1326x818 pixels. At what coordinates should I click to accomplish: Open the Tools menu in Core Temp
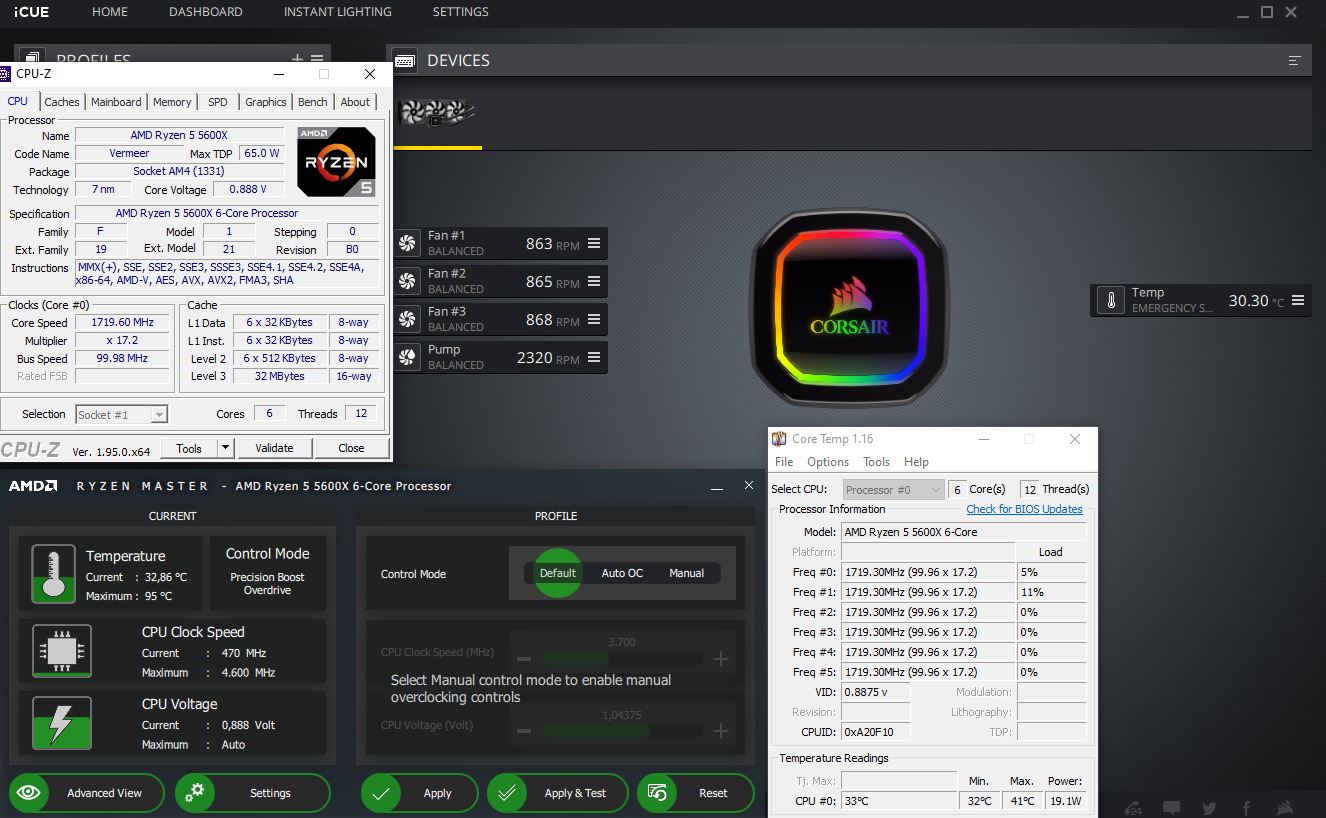(x=877, y=462)
